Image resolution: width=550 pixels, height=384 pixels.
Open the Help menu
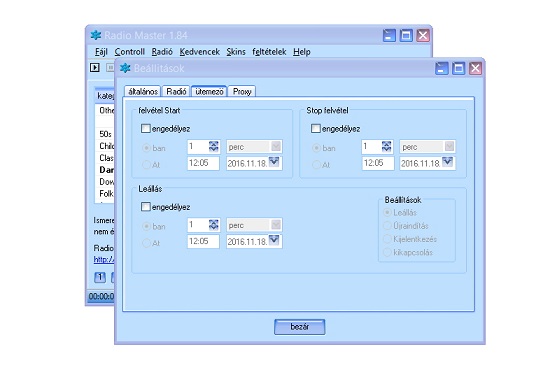[x=302, y=52]
